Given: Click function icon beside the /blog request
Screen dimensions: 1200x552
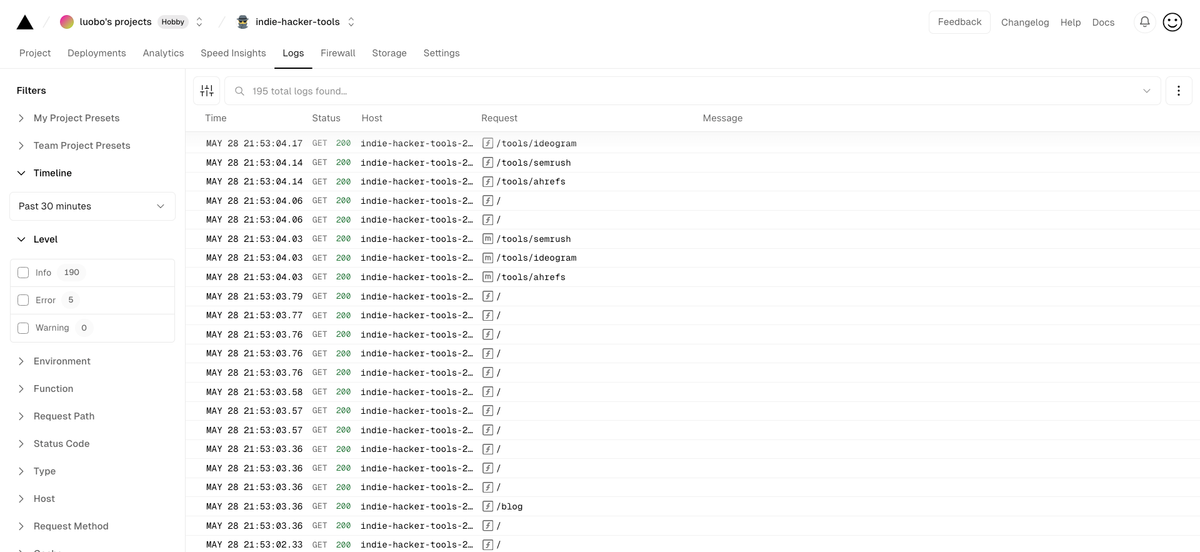Looking at the screenshot, I should coord(488,506).
